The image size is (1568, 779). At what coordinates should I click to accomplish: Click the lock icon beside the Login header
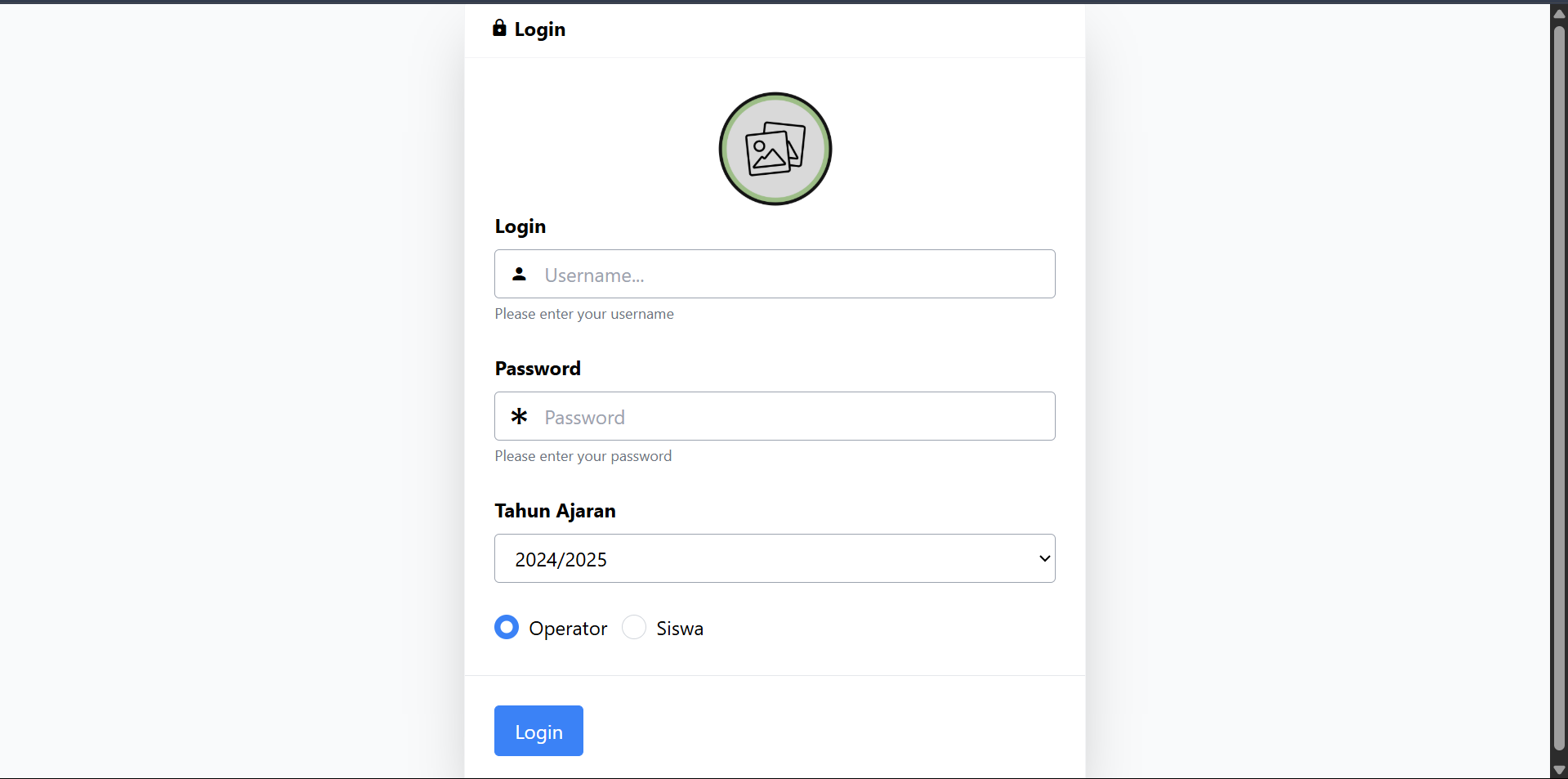[x=499, y=29]
